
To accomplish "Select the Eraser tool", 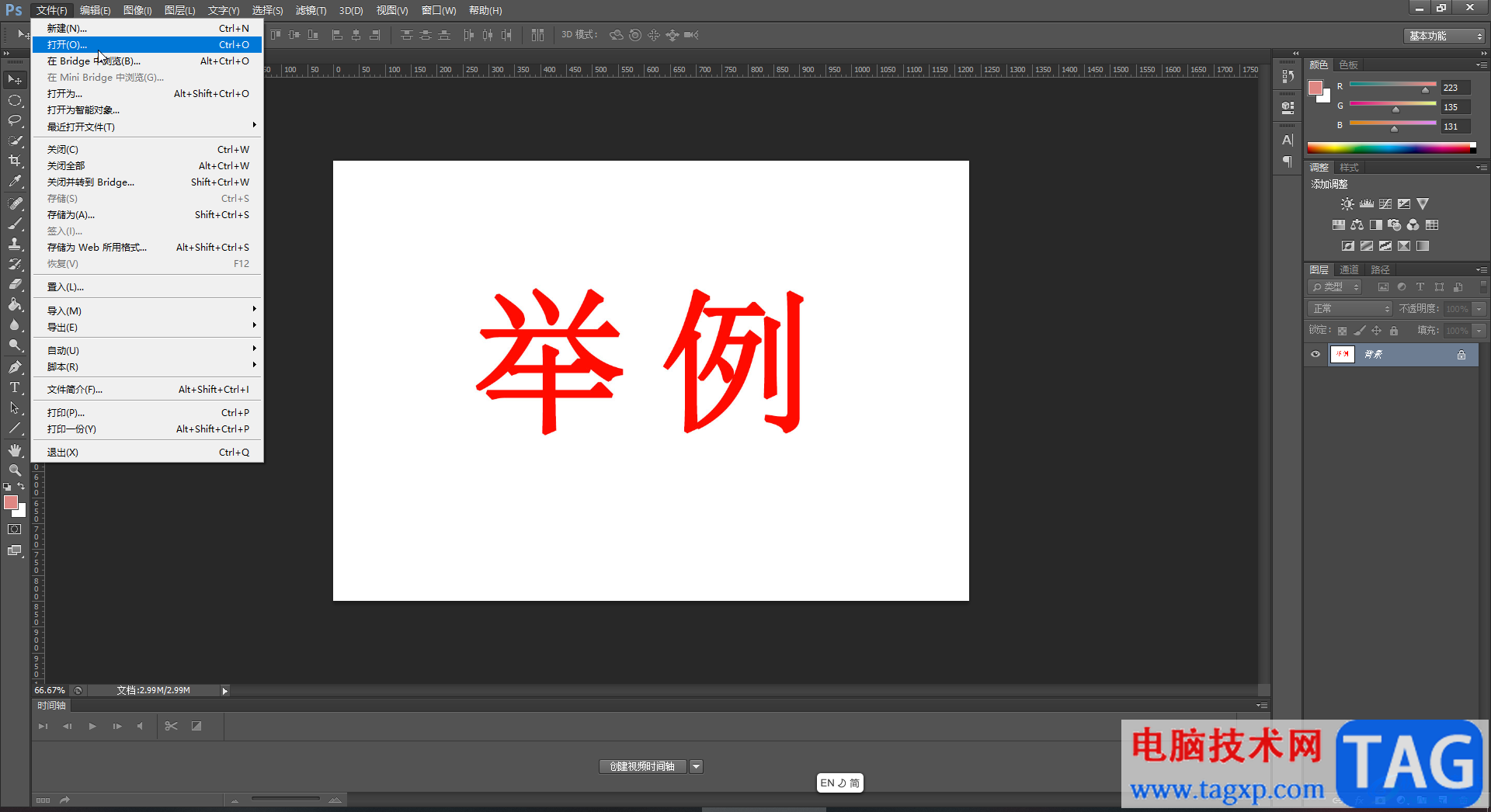I will 15,284.
